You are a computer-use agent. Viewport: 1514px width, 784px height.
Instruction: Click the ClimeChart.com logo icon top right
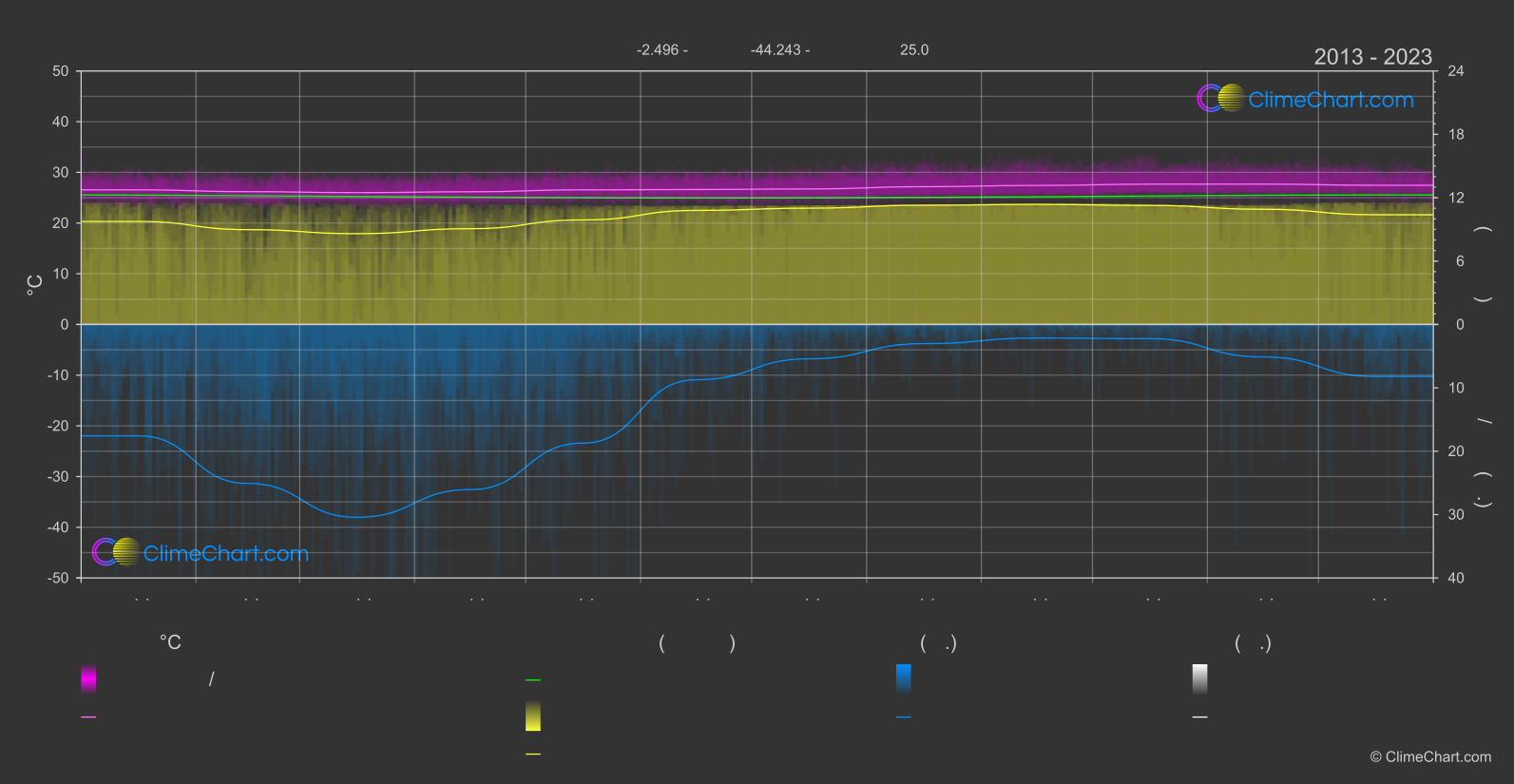coord(1220,99)
